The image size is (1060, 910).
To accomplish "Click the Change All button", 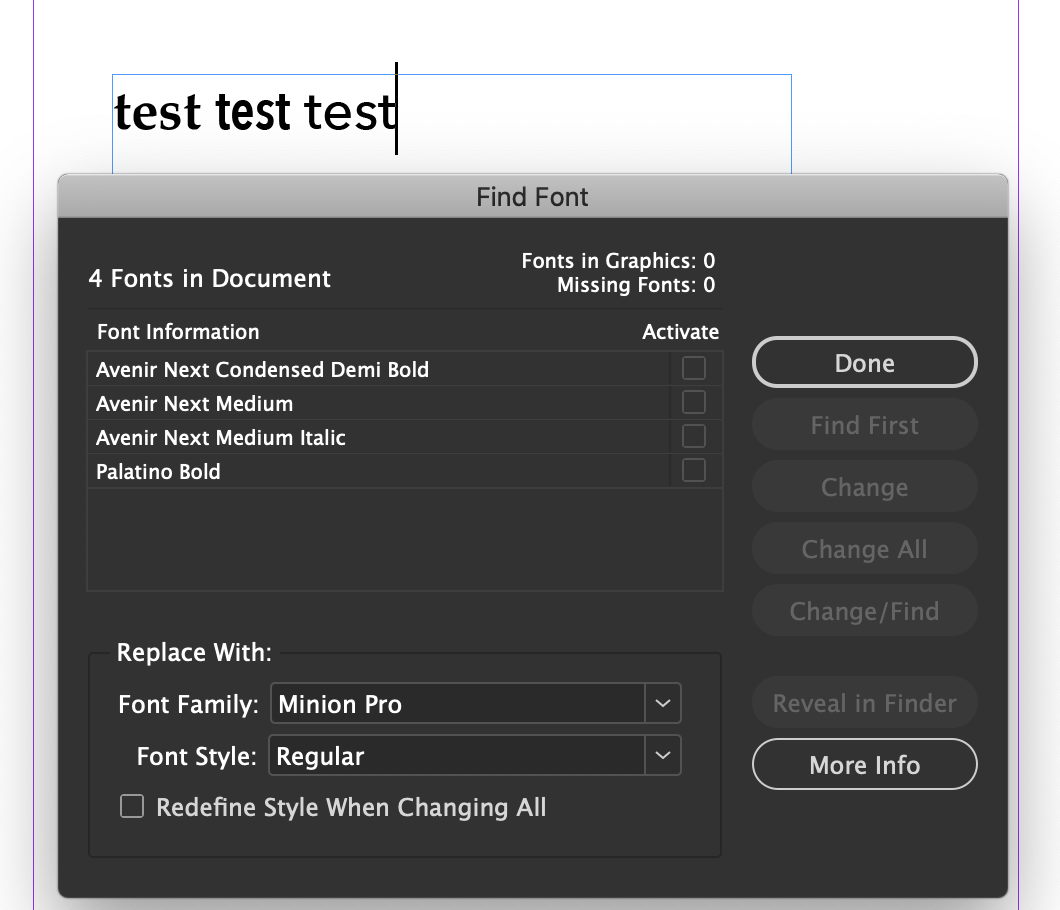I will 864,548.
